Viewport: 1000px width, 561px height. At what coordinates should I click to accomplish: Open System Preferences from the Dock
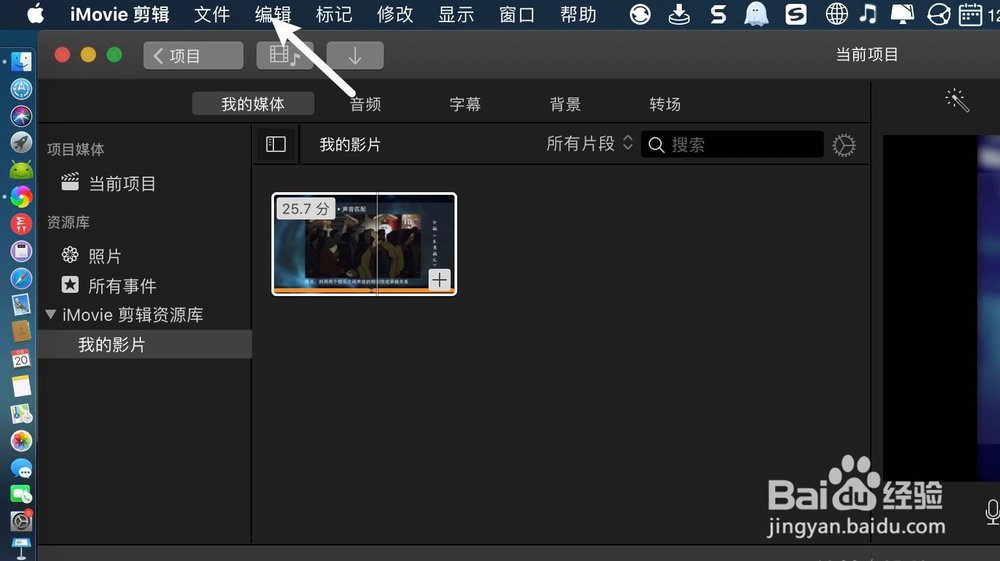(x=21, y=521)
